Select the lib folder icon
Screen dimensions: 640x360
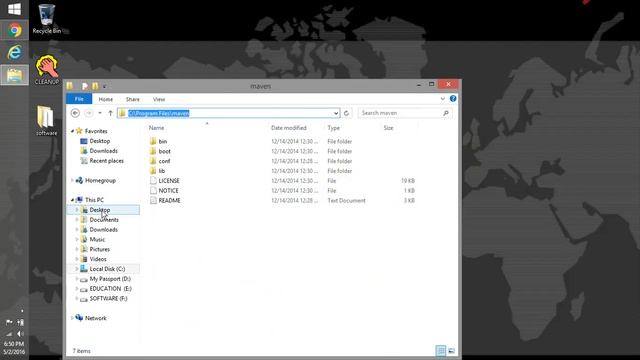tap(153, 171)
